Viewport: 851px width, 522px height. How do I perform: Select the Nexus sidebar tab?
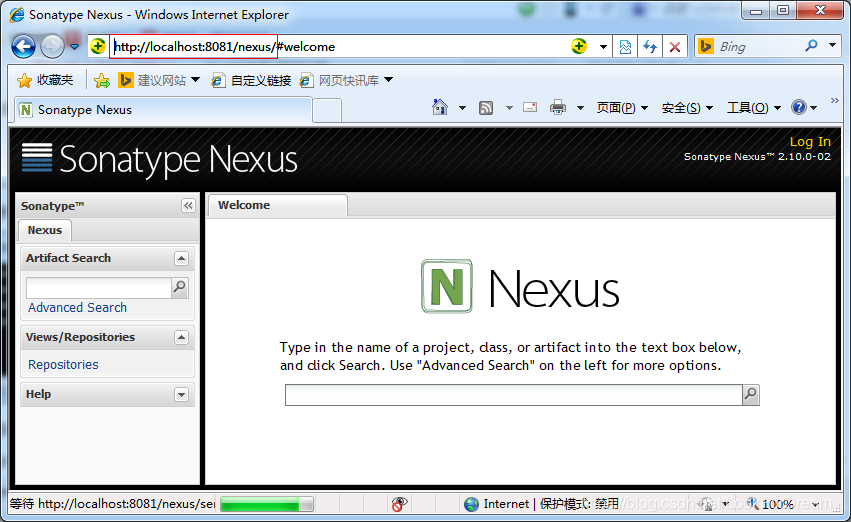pyautogui.click(x=45, y=230)
